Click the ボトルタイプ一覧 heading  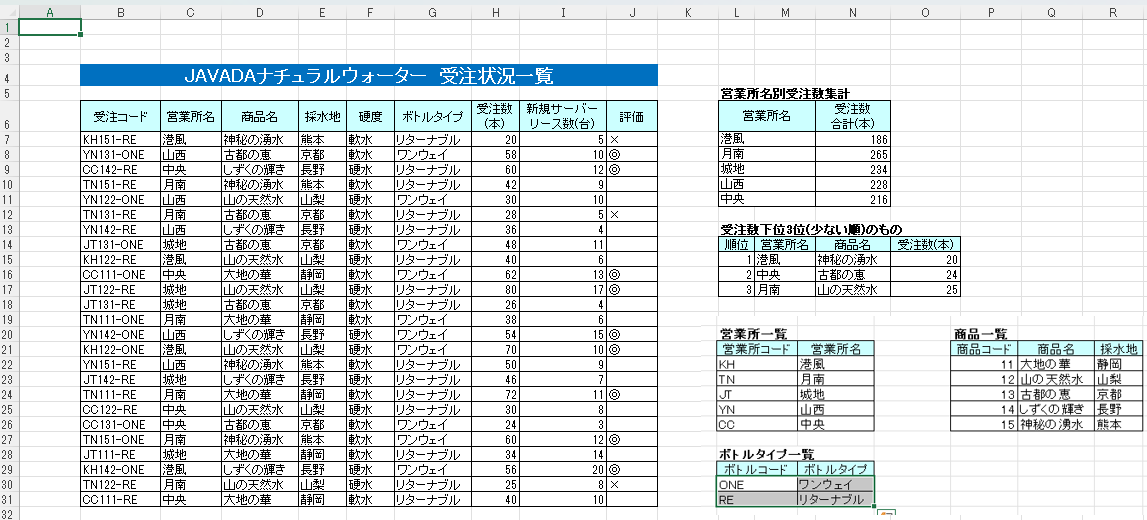click(x=767, y=454)
